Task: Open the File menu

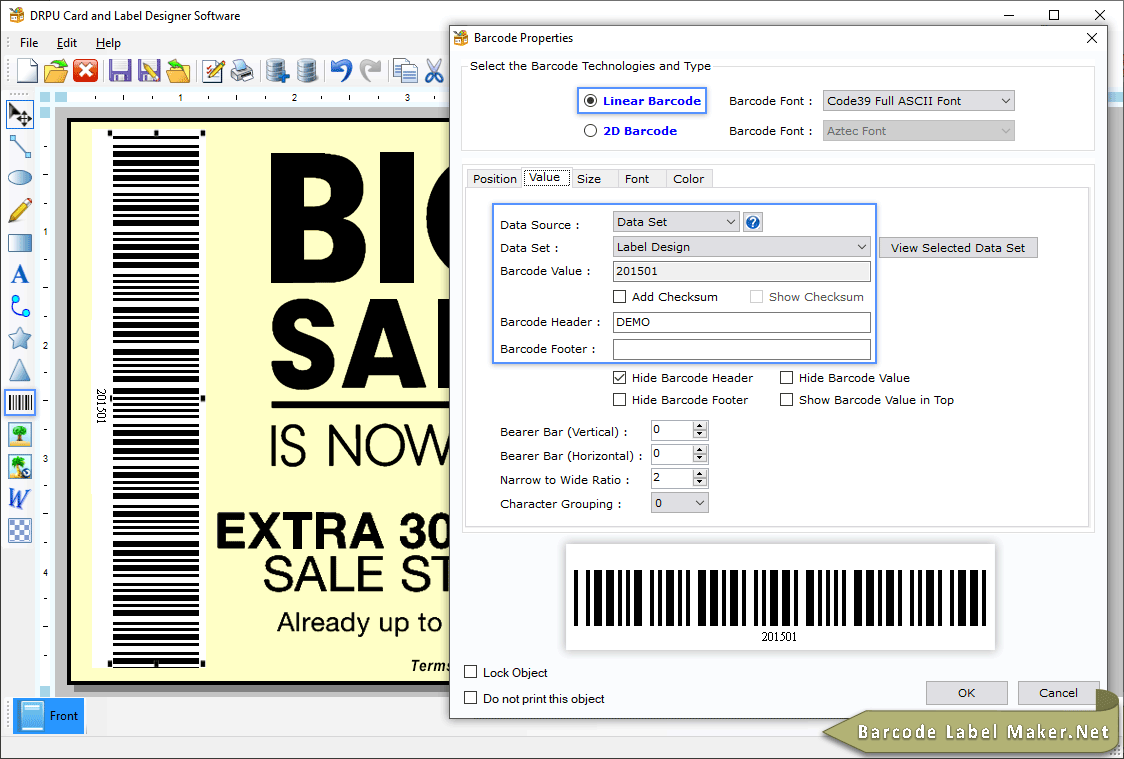Action: tap(29, 43)
